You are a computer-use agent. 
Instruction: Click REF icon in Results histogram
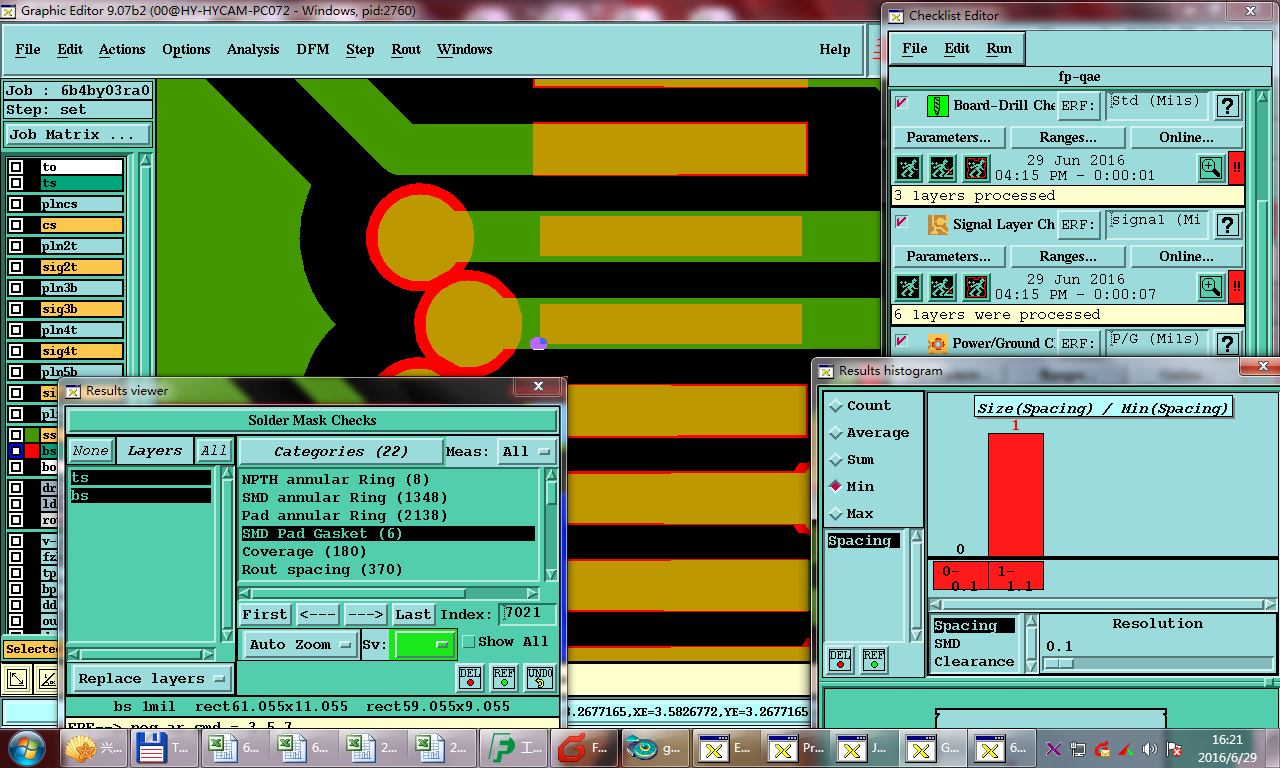click(874, 660)
